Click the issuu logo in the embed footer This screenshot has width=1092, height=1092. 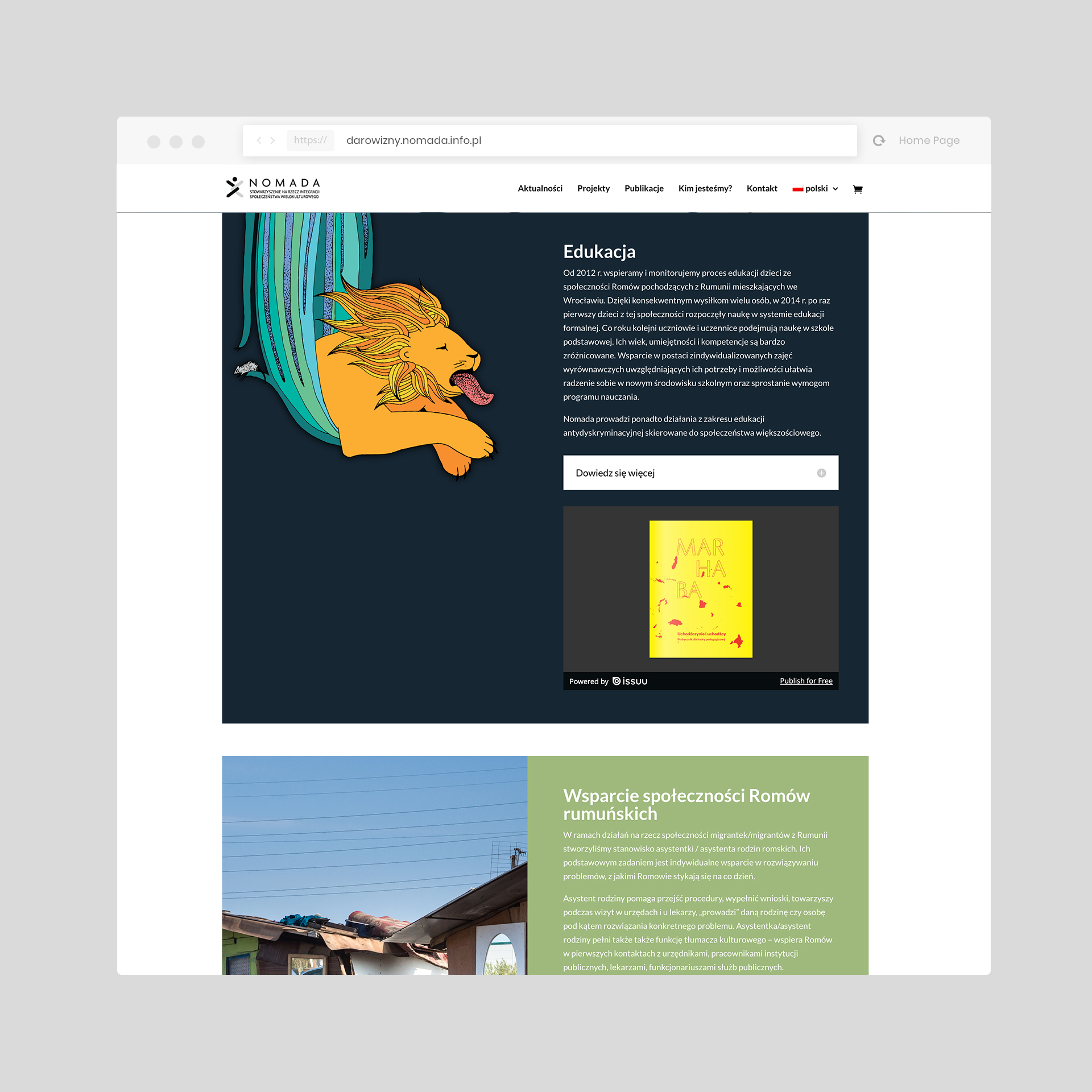(630, 681)
